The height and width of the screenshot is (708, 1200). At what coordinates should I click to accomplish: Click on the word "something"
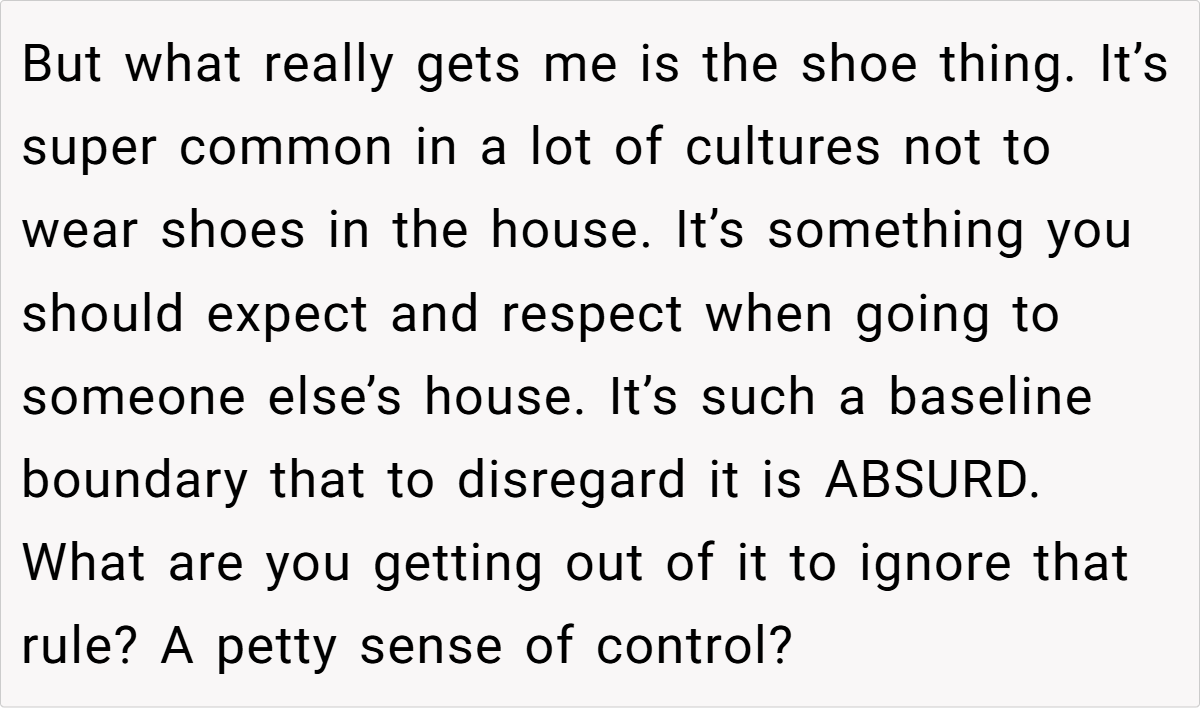[x=895, y=232]
